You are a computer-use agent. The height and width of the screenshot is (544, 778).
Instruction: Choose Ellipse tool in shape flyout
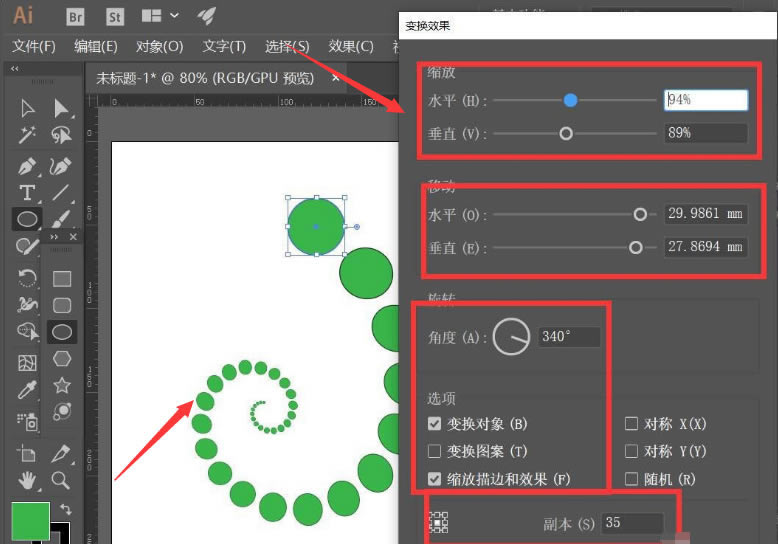(62, 332)
